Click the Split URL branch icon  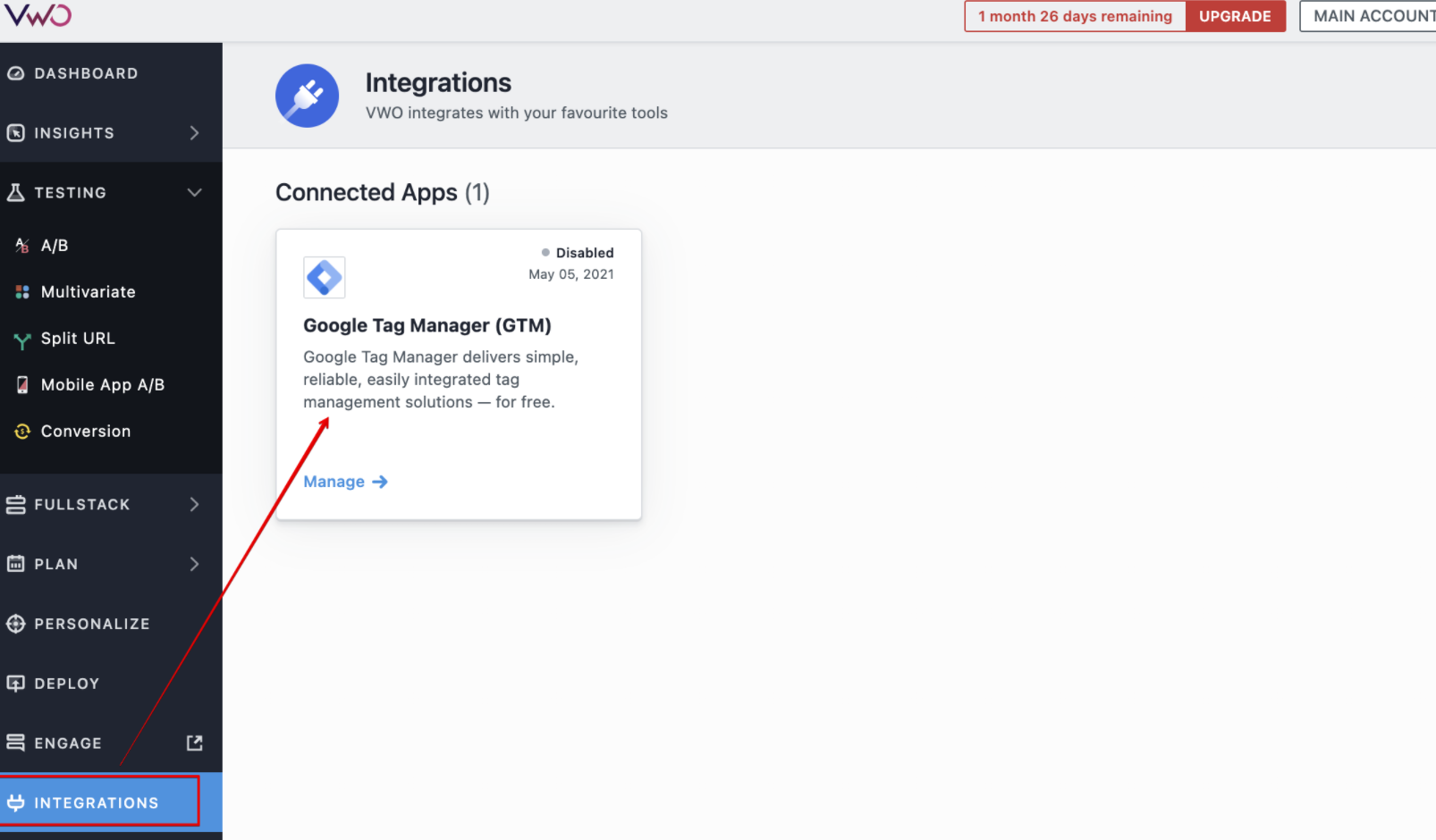pyautogui.click(x=22, y=340)
